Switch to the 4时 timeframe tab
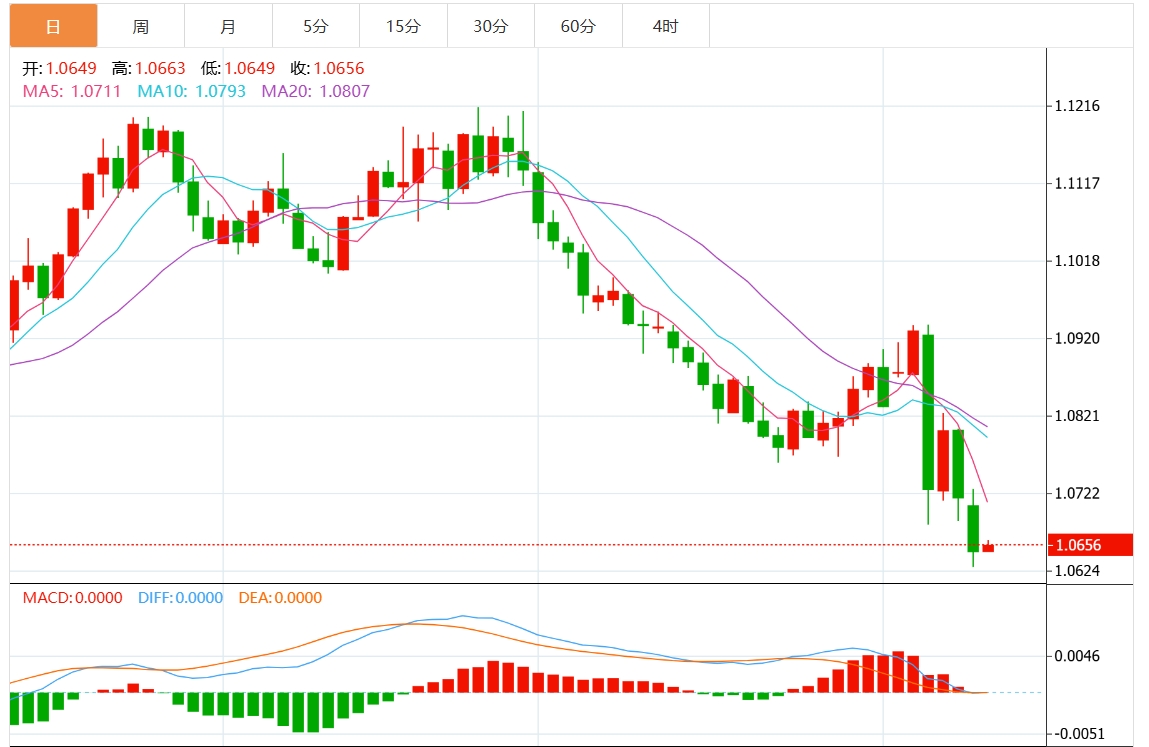1149x747 pixels. [x=665, y=26]
